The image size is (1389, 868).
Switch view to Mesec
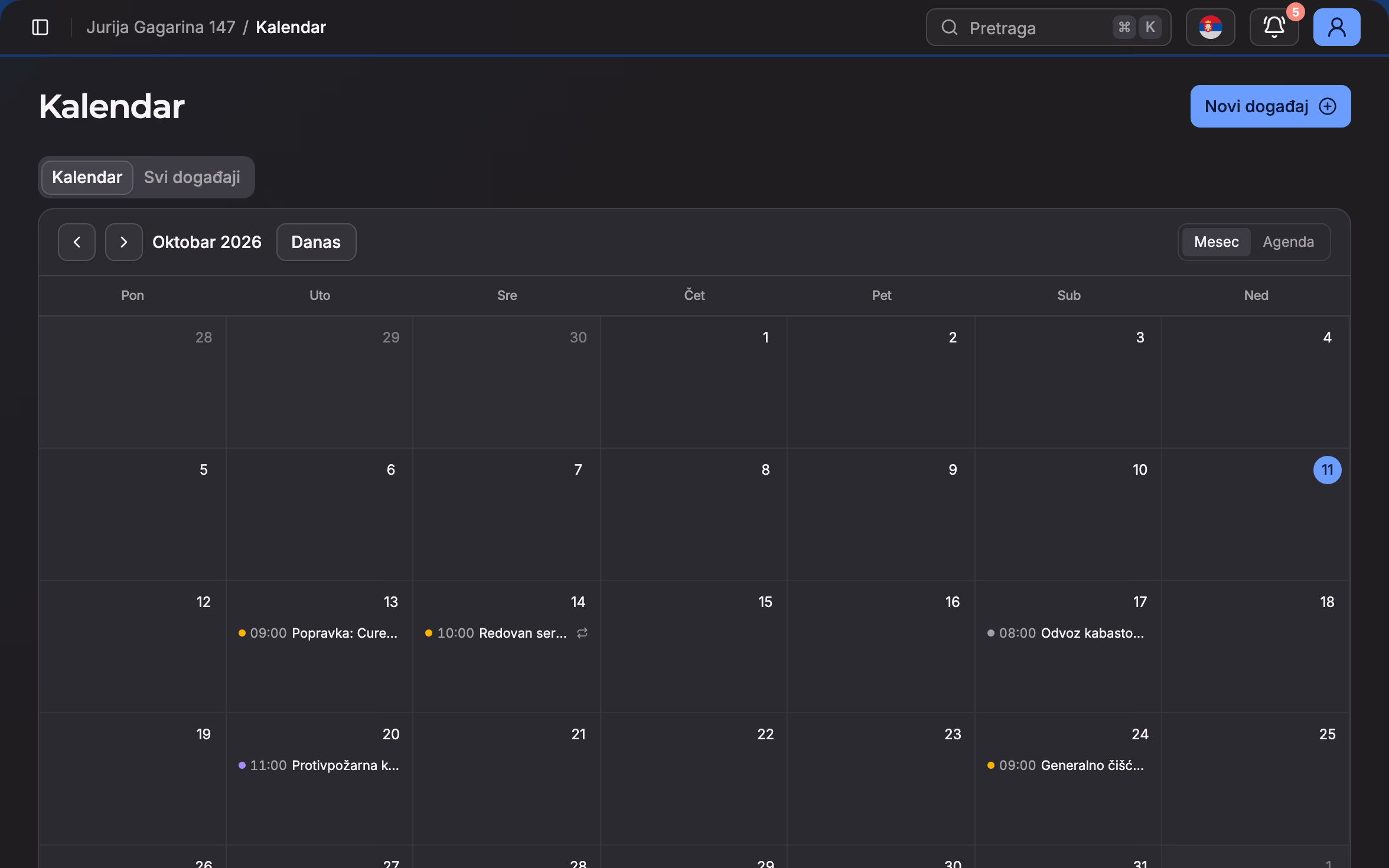click(x=1216, y=242)
